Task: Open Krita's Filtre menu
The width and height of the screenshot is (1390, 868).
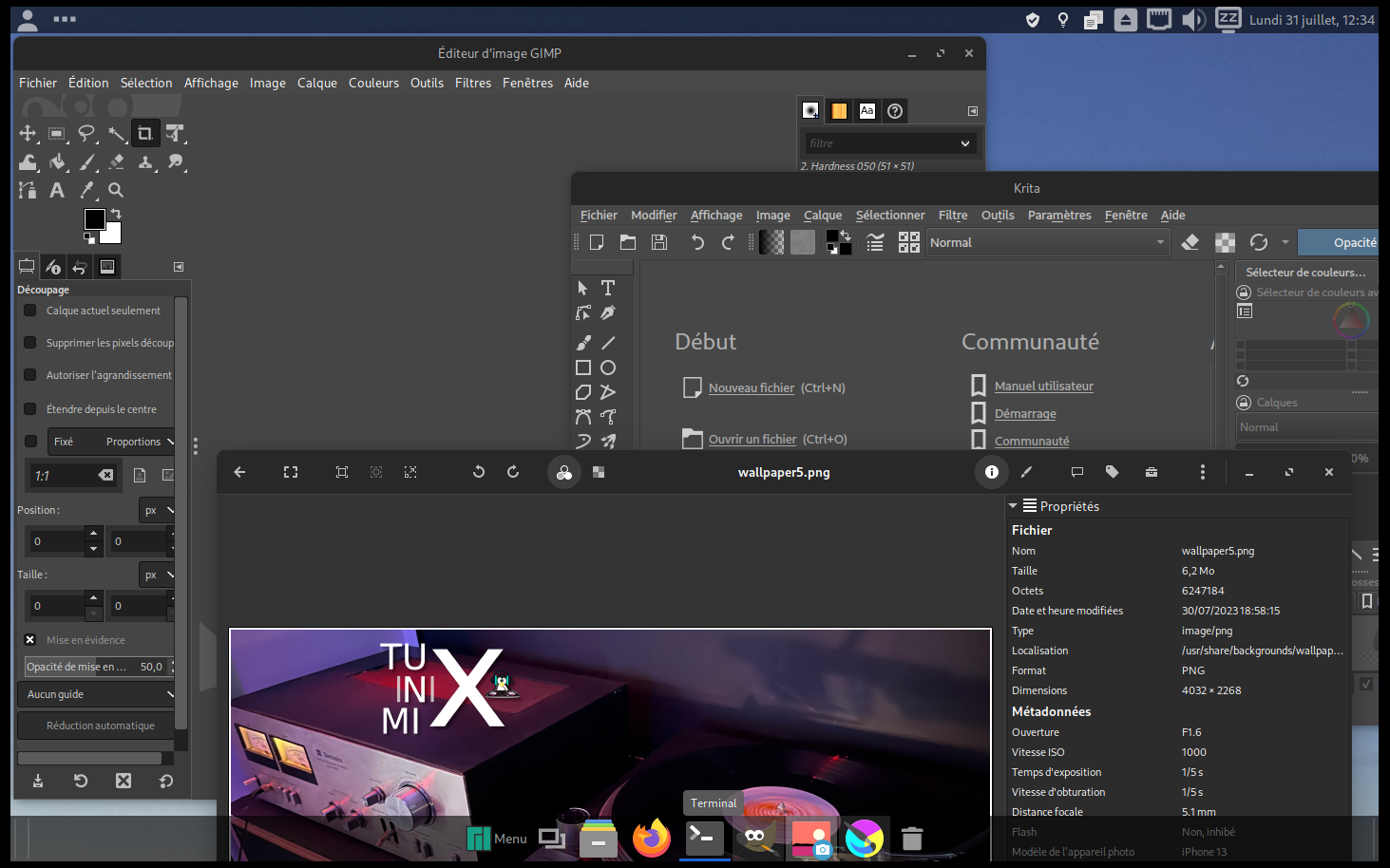Action: click(x=953, y=215)
